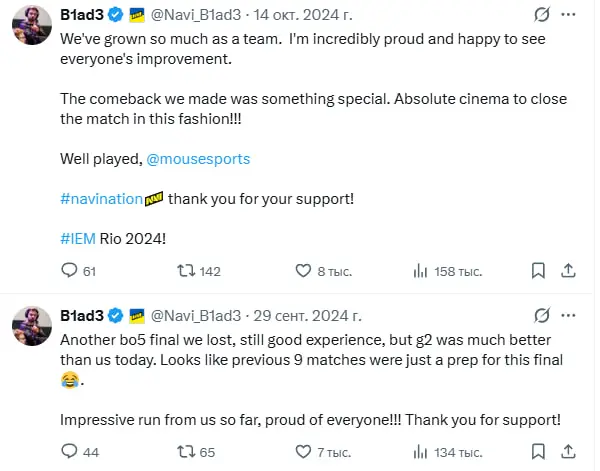Bookmark the IEM Rio 2024 tweet

tap(538, 271)
